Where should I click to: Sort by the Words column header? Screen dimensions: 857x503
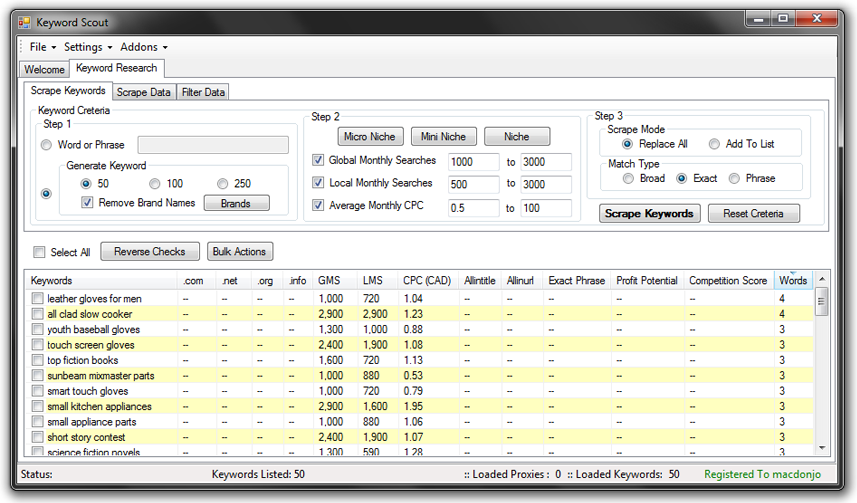point(794,281)
